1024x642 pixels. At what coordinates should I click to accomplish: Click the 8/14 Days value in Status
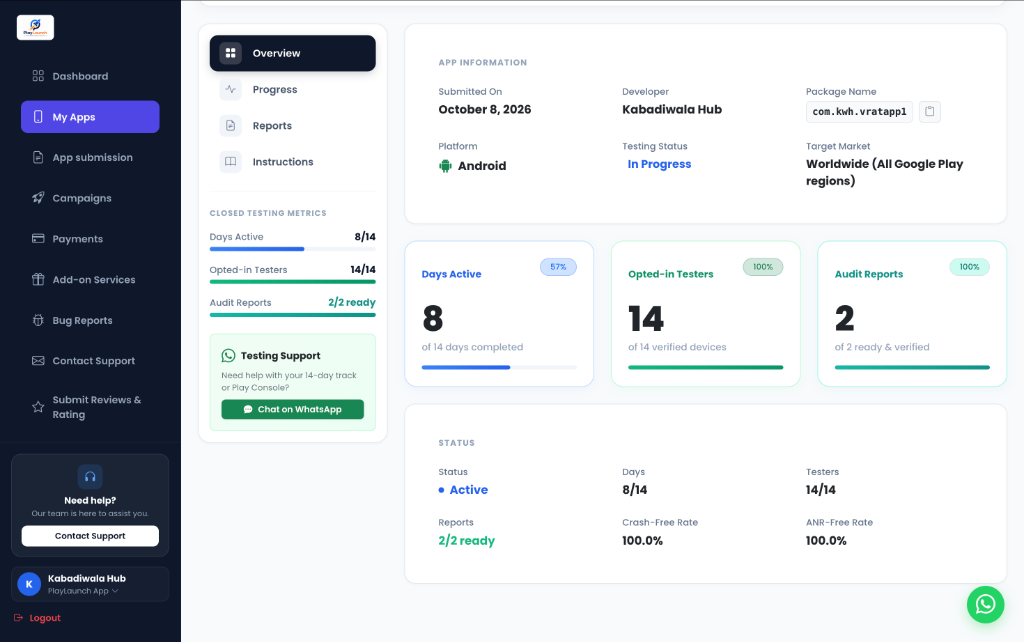tap(634, 490)
